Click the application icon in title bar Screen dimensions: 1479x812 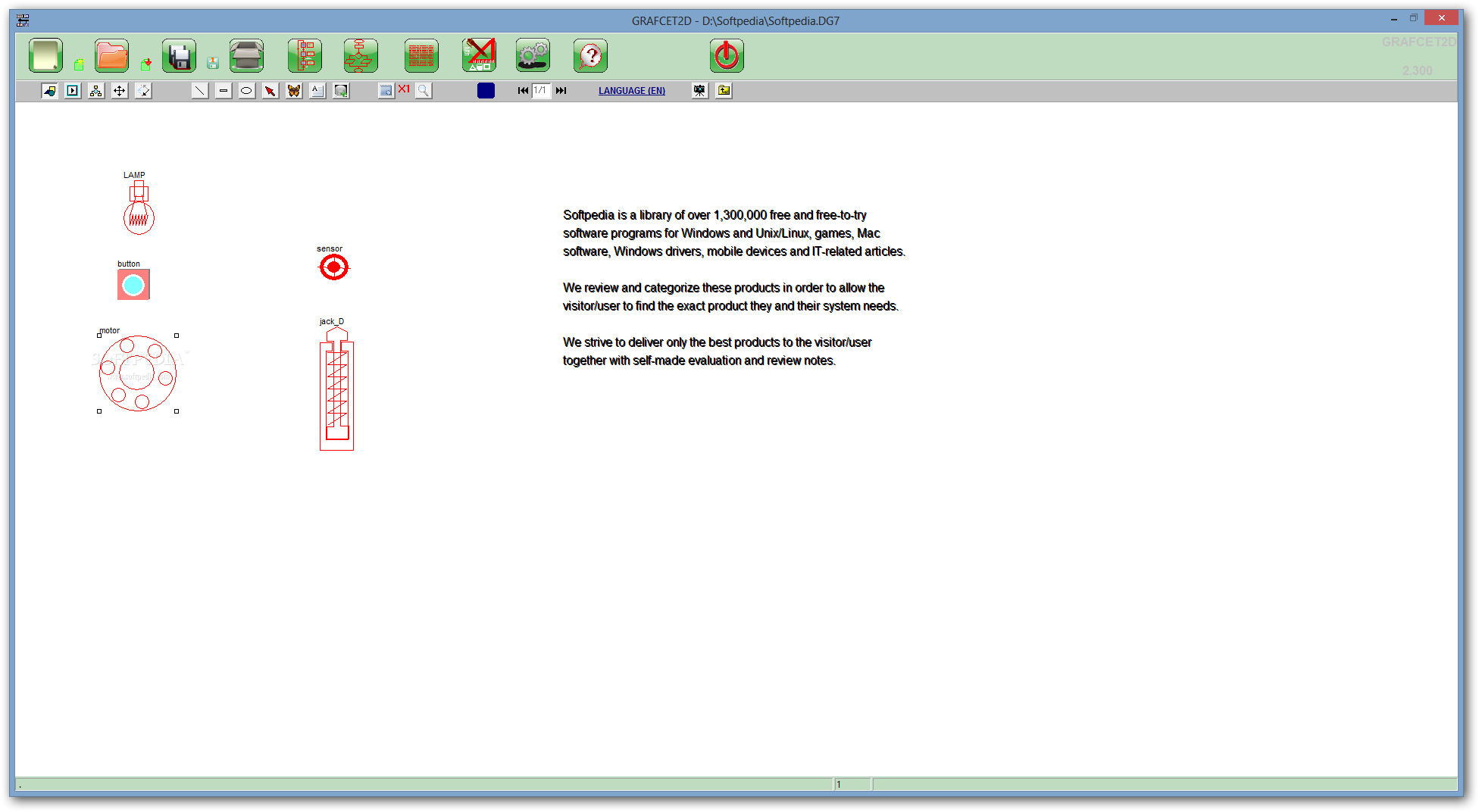click(23, 20)
